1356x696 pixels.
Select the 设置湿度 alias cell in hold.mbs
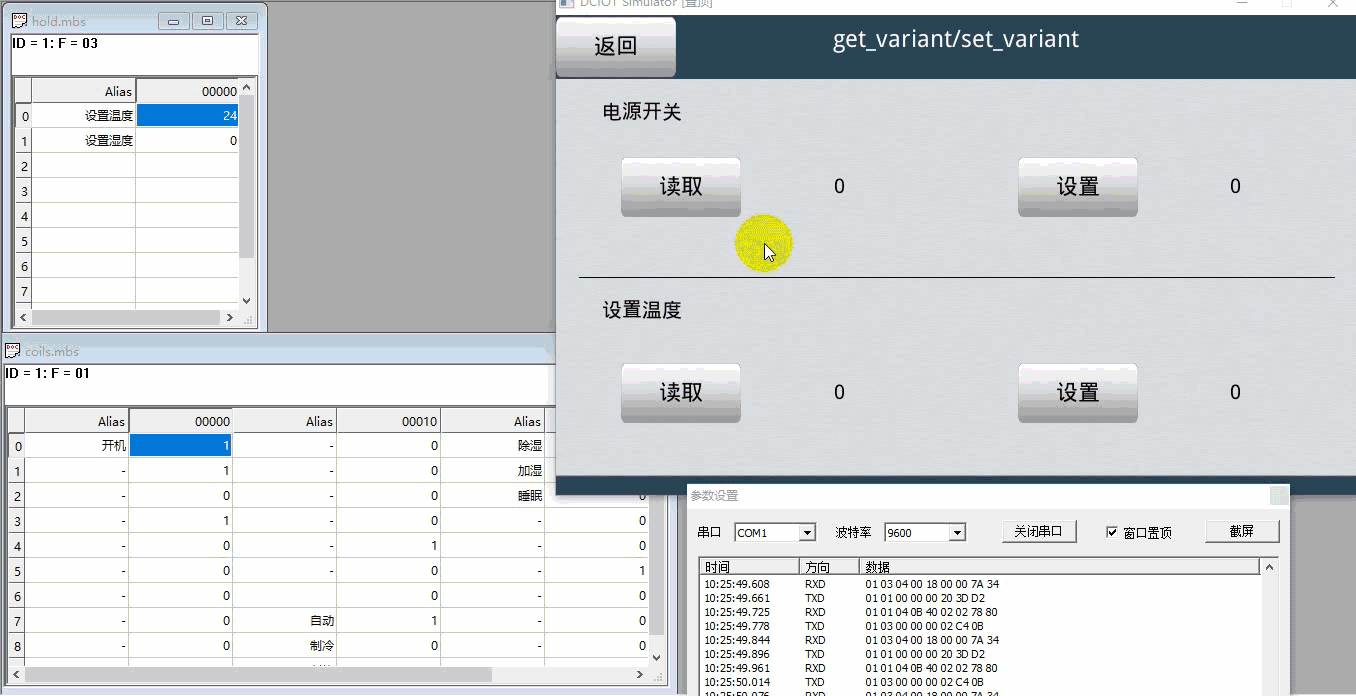[x=84, y=141]
